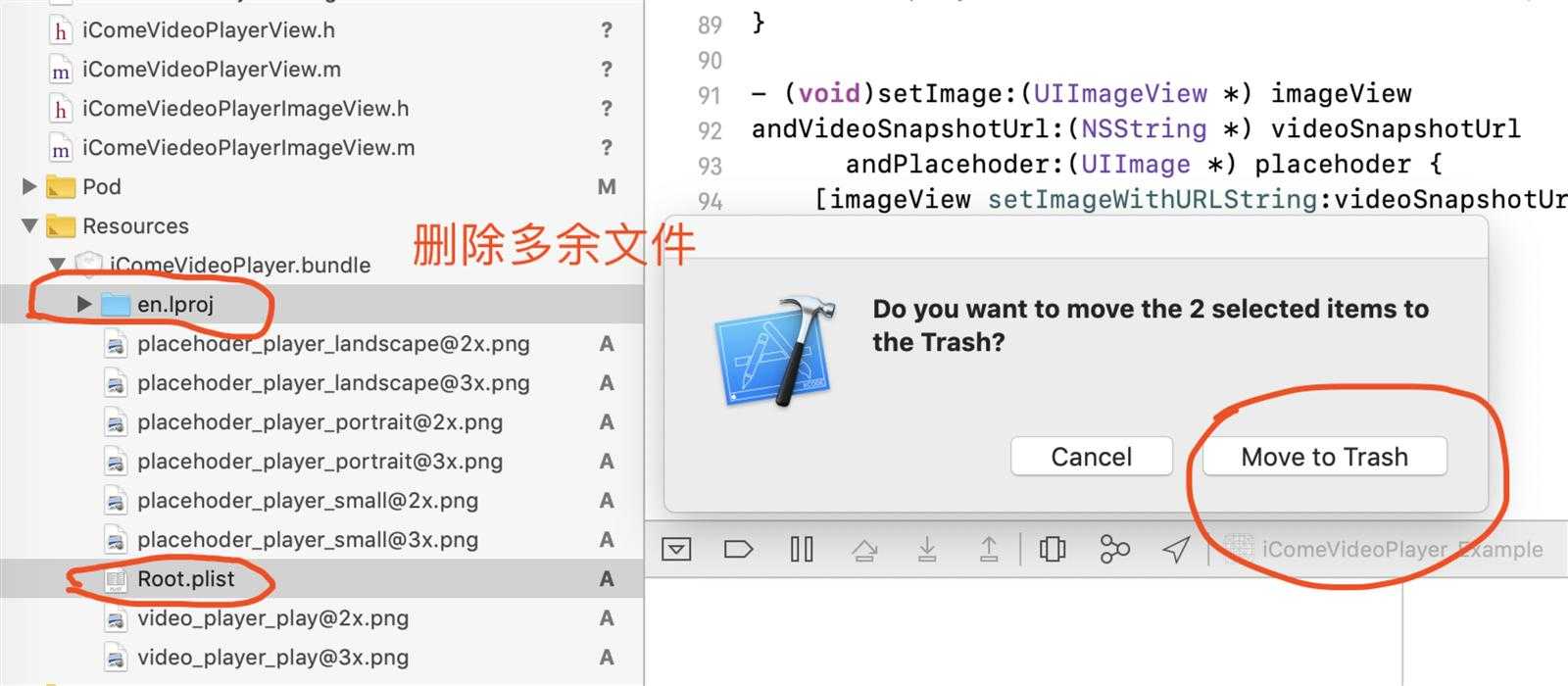Image resolution: width=1568 pixels, height=686 pixels.
Task: Click setImageWithURLString in code editor
Action: tap(1151, 200)
